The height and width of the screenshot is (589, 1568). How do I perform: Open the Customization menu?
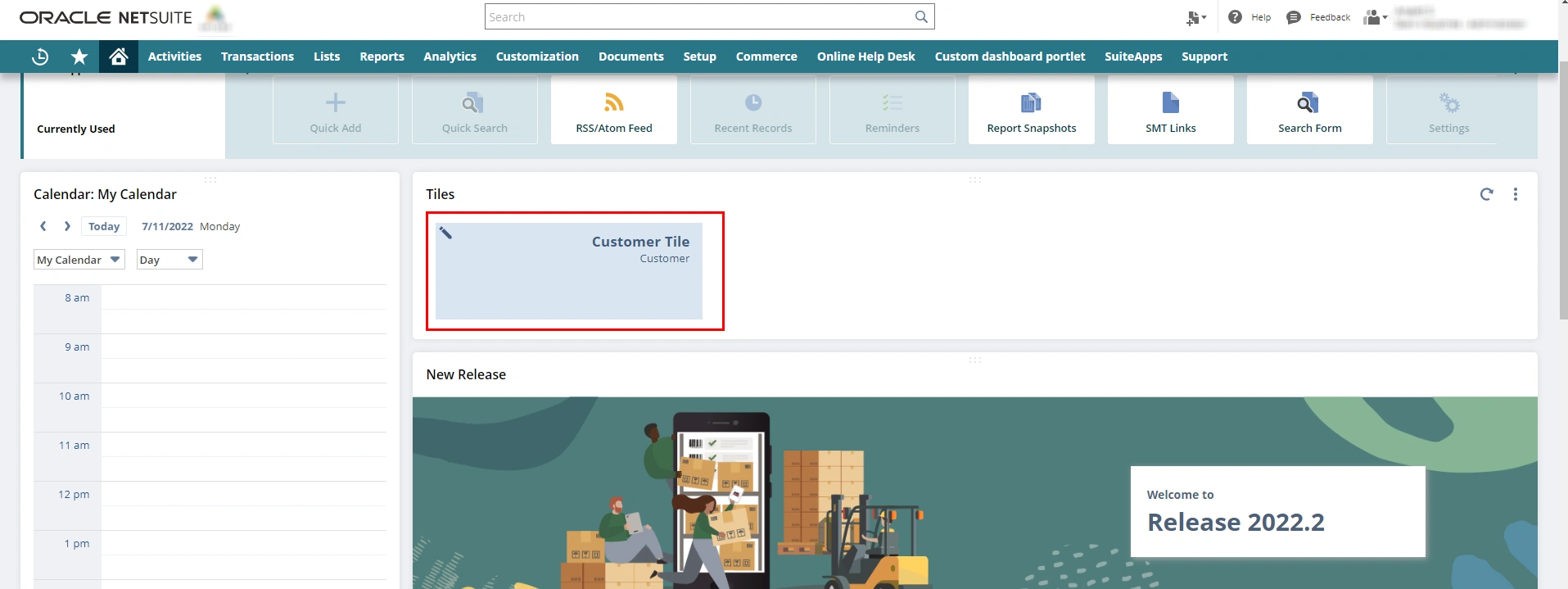point(537,57)
